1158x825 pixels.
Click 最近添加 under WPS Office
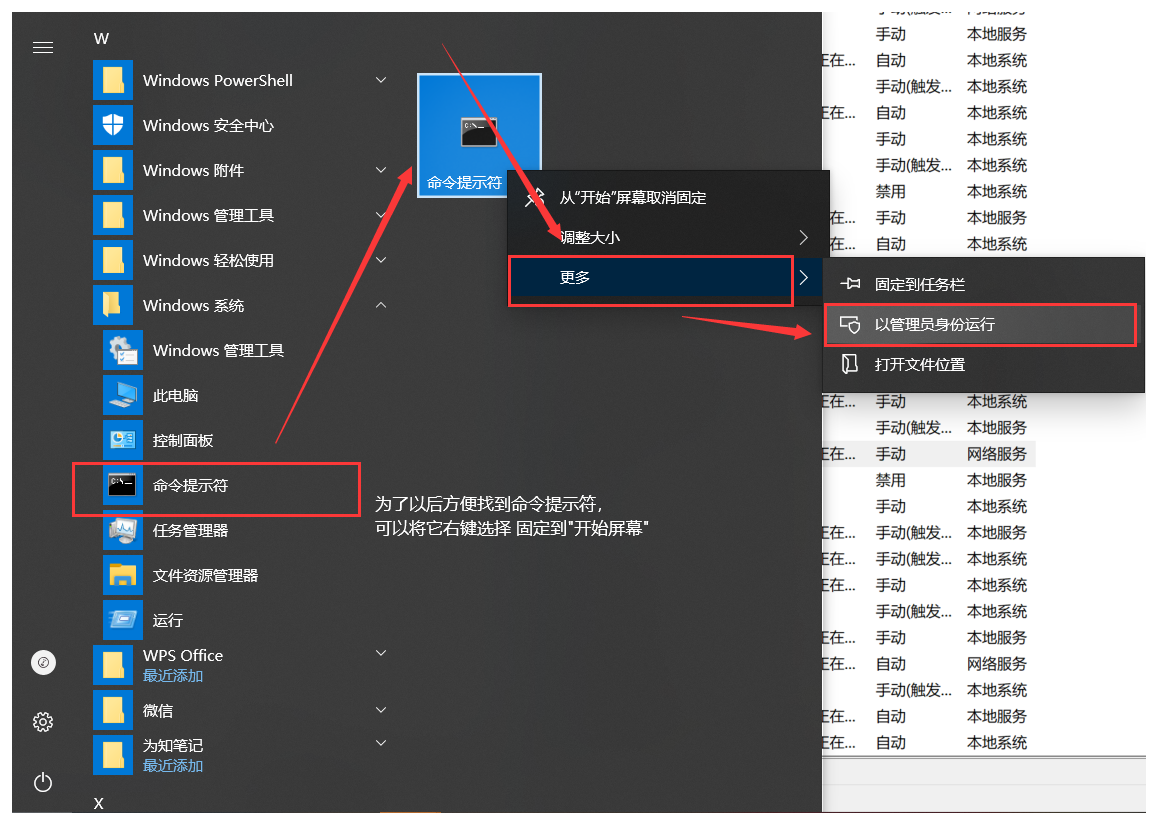(173, 676)
